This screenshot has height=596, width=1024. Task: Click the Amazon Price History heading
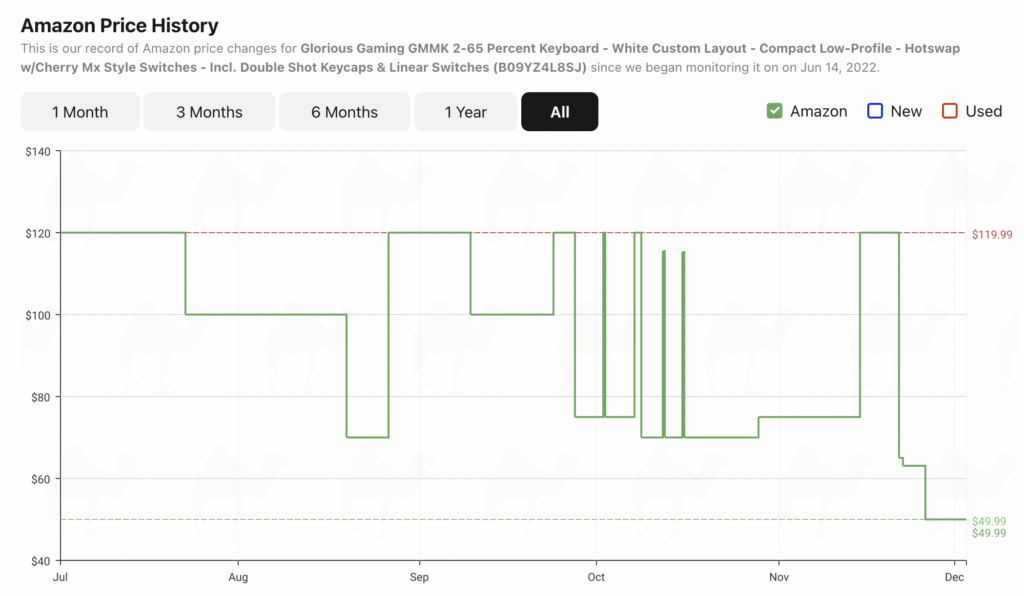click(x=119, y=26)
